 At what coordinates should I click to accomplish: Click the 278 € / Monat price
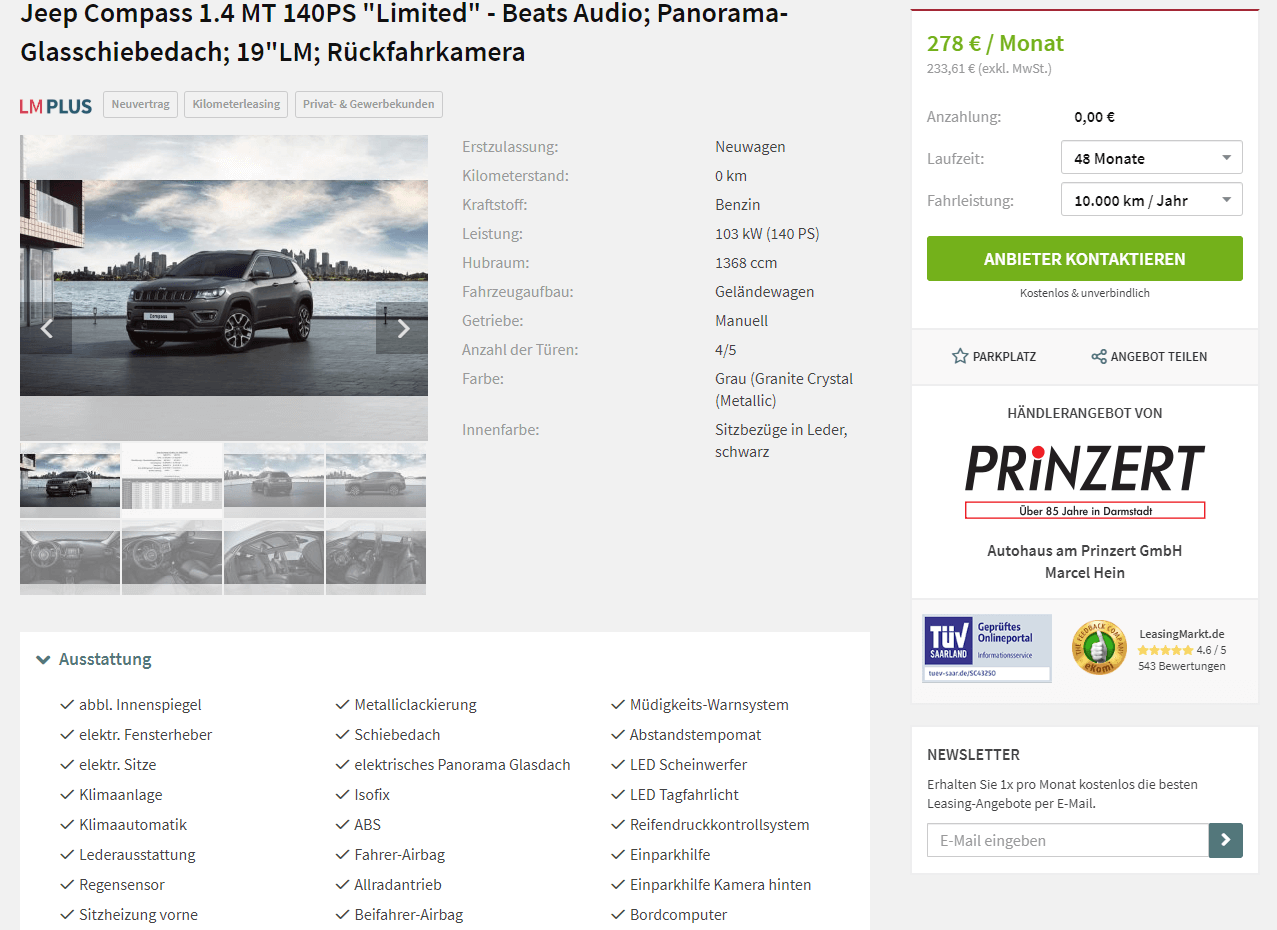[996, 44]
